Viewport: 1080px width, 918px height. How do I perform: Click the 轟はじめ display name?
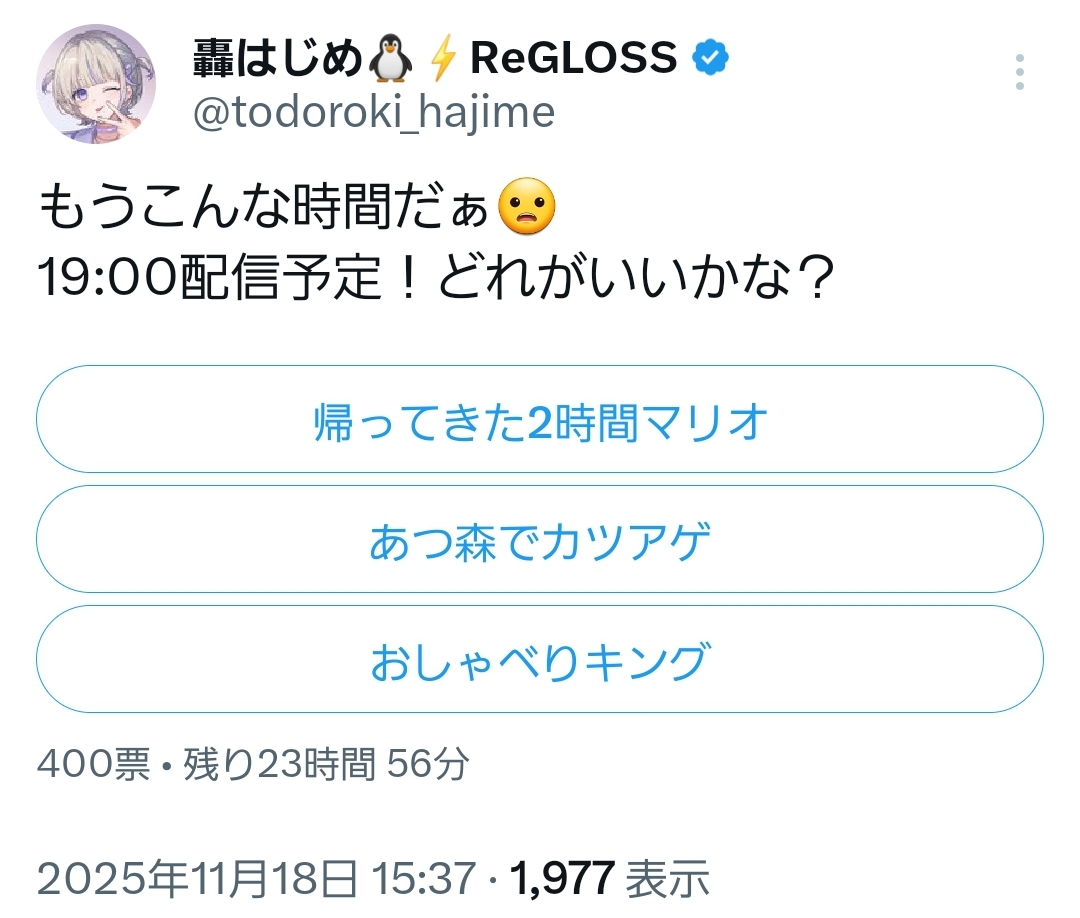click(x=277, y=60)
